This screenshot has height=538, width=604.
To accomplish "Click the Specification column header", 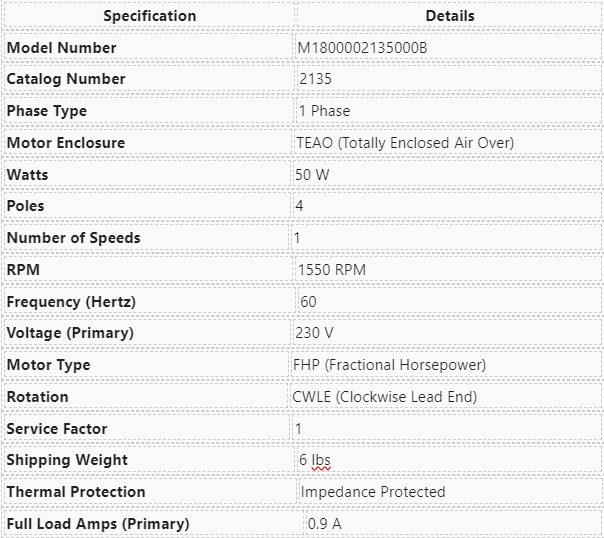I will point(149,16).
